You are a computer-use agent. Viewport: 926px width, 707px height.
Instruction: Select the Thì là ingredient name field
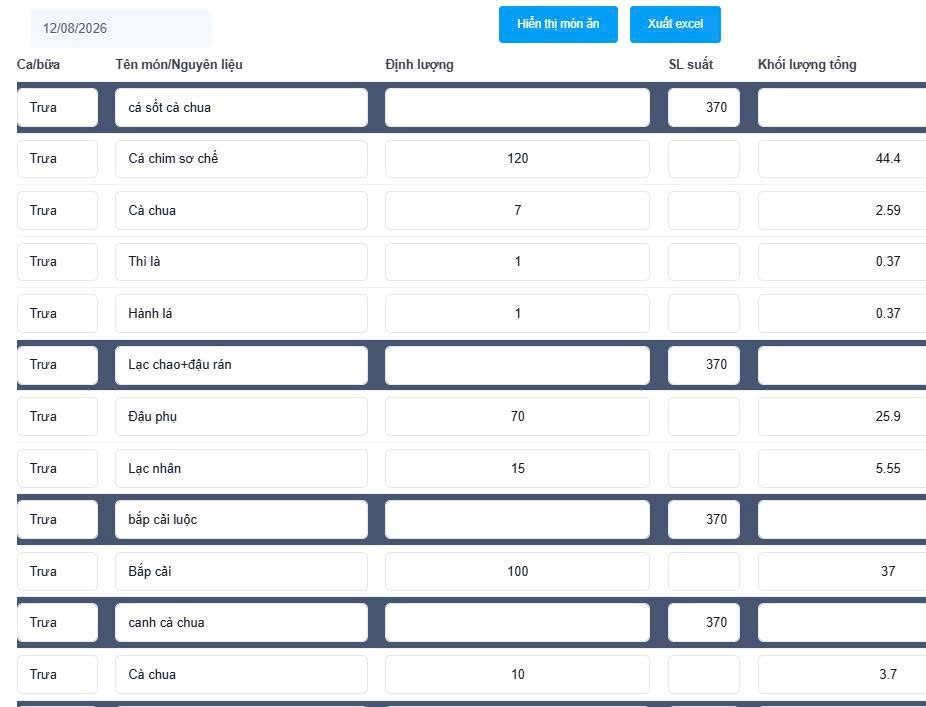(241, 262)
